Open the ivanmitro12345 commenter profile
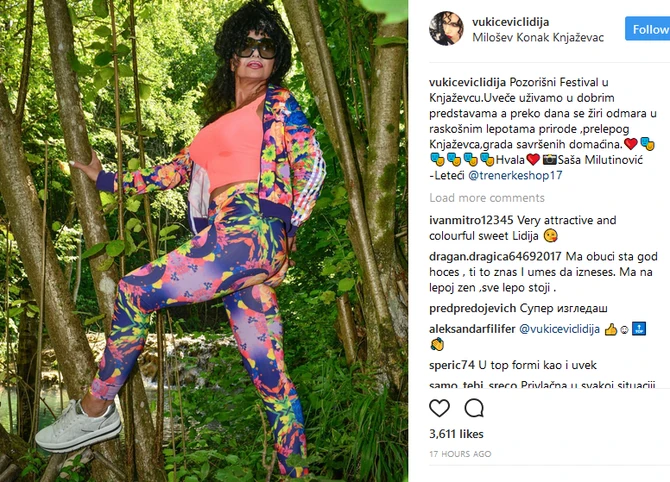This screenshot has height=482, width=670. [471, 220]
